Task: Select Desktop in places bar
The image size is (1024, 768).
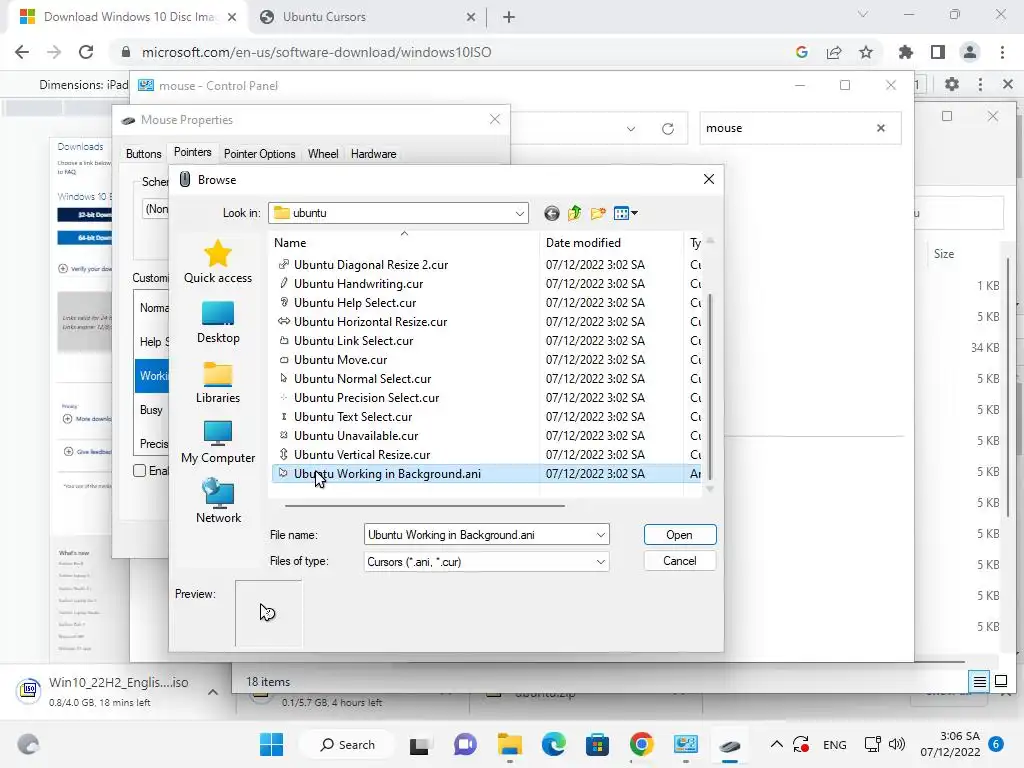Action: (217, 322)
